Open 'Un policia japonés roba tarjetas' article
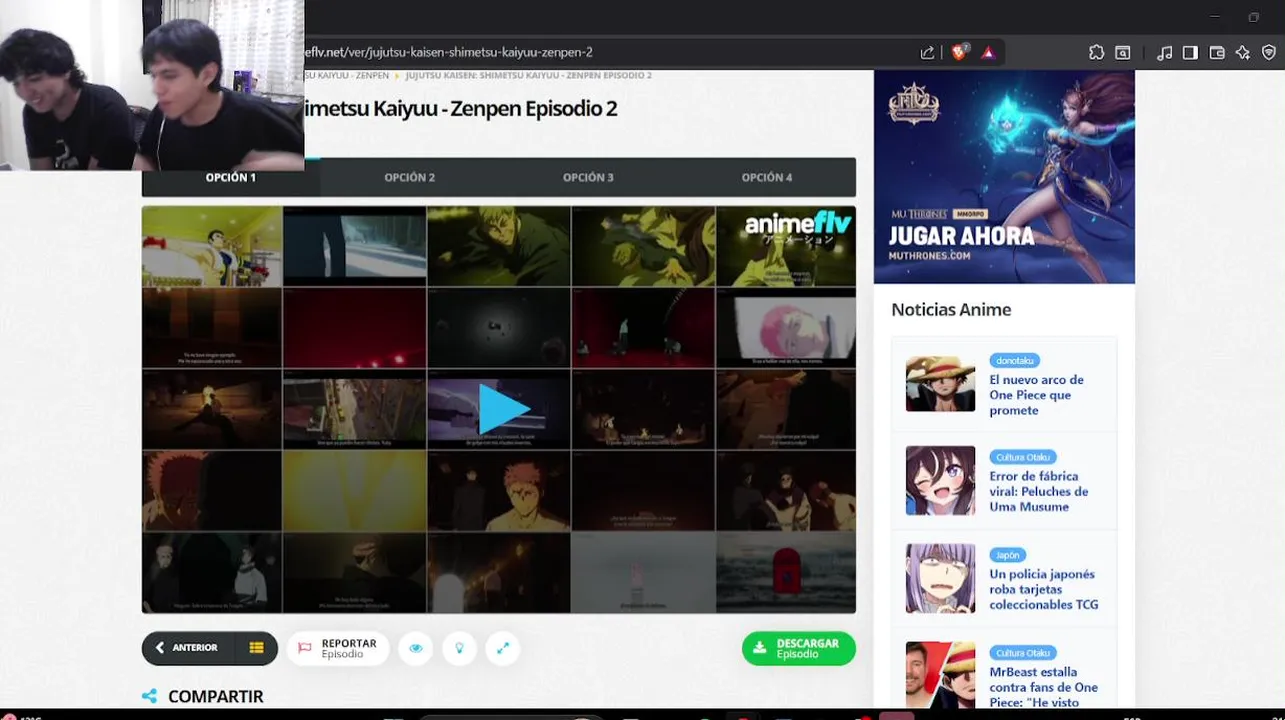The height and width of the screenshot is (720, 1285). 1044,589
